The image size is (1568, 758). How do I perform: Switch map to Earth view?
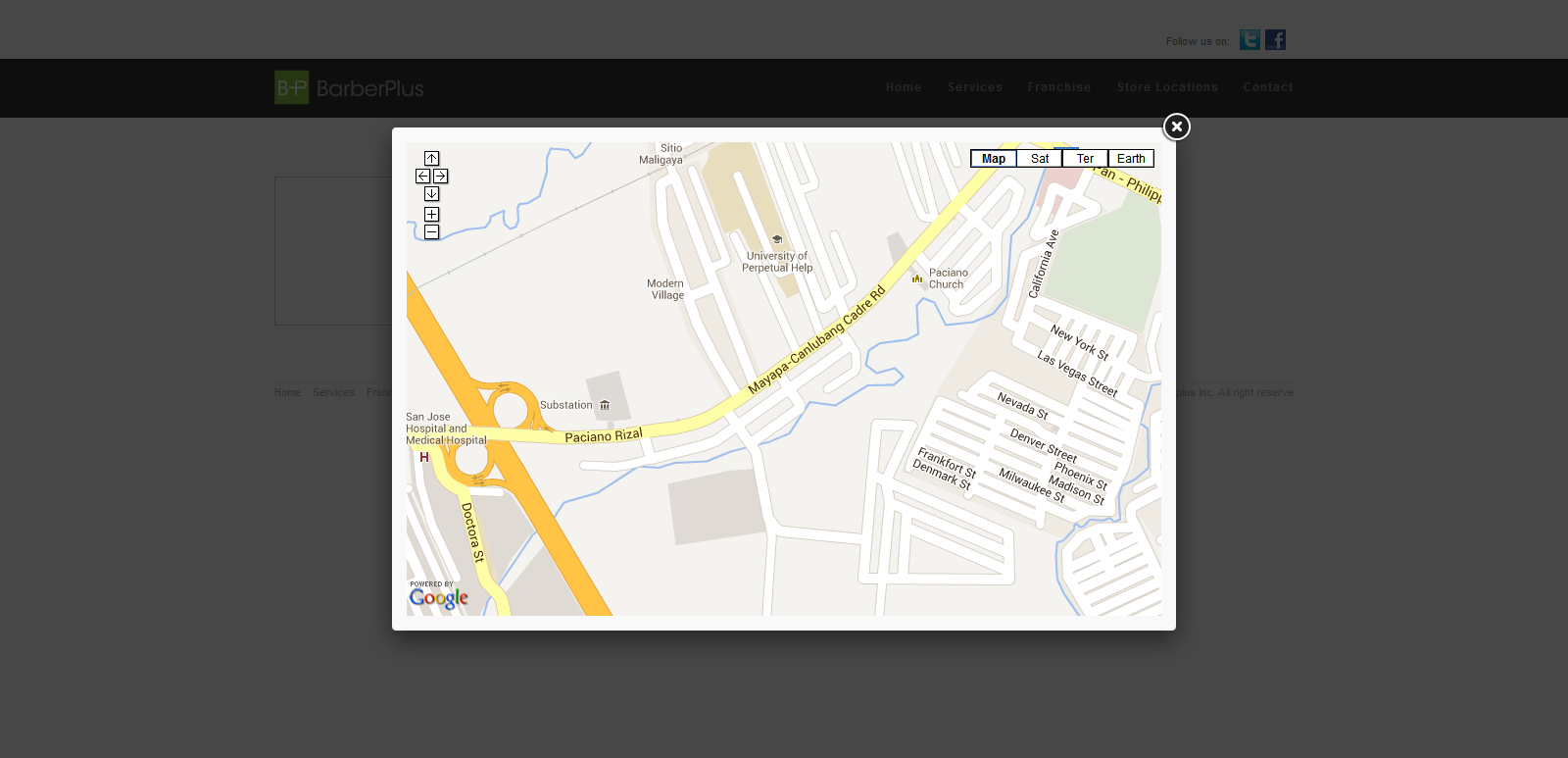1131,159
